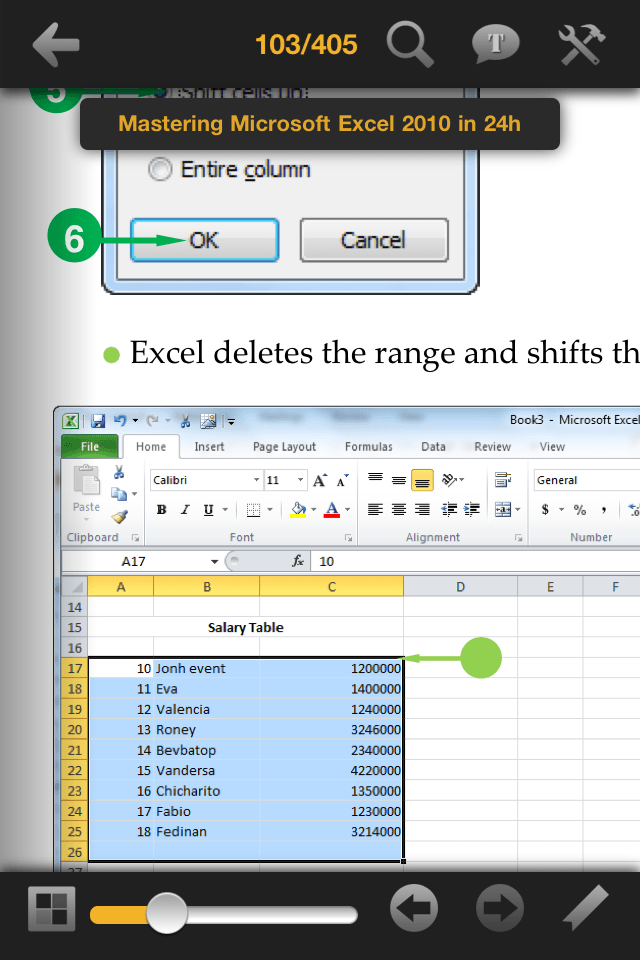Toggle Underline formatting
The image size is (640, 960).
pos(208,509)
